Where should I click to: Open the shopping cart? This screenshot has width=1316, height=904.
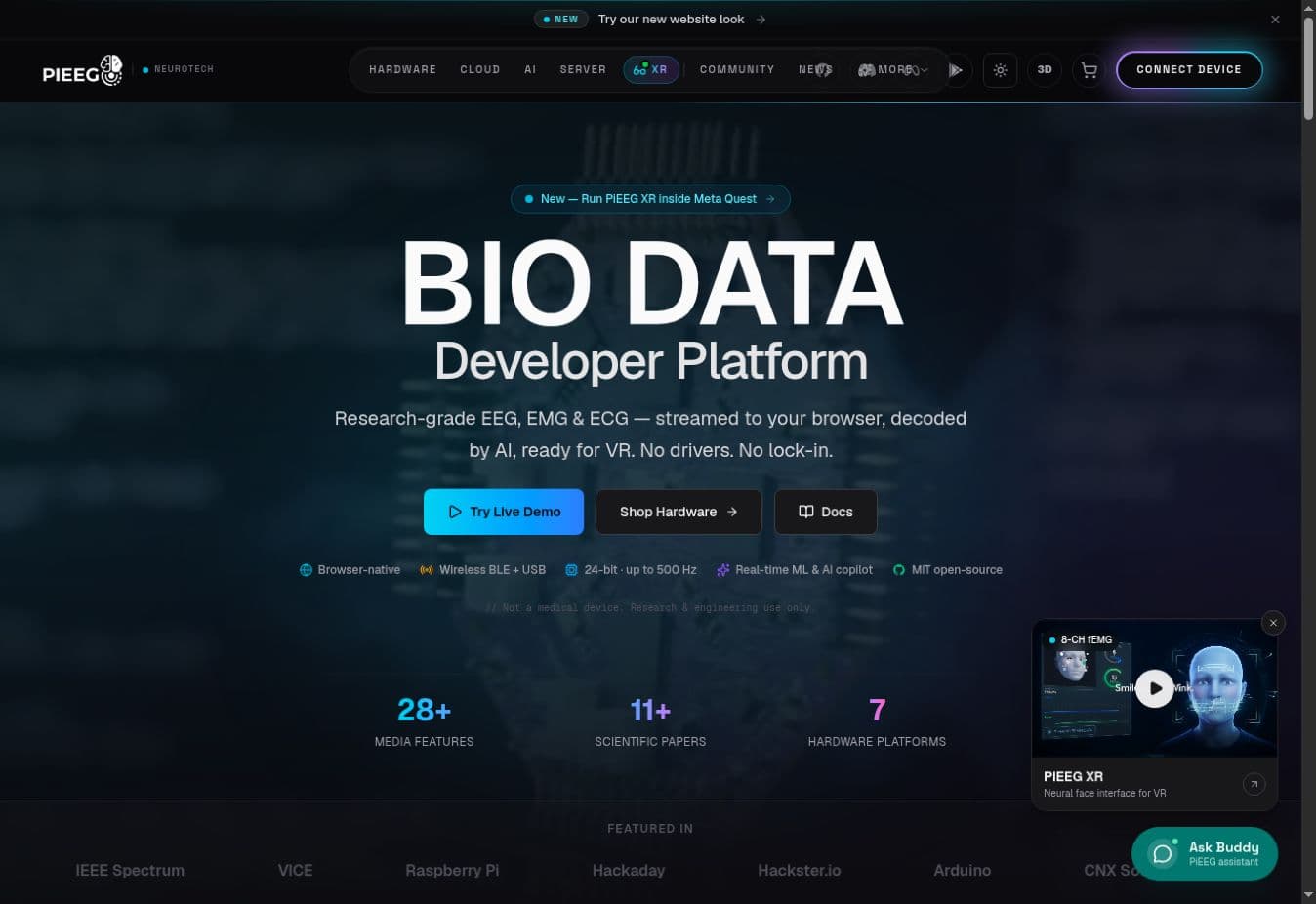pyautogui.click(x=1089, y=70)
